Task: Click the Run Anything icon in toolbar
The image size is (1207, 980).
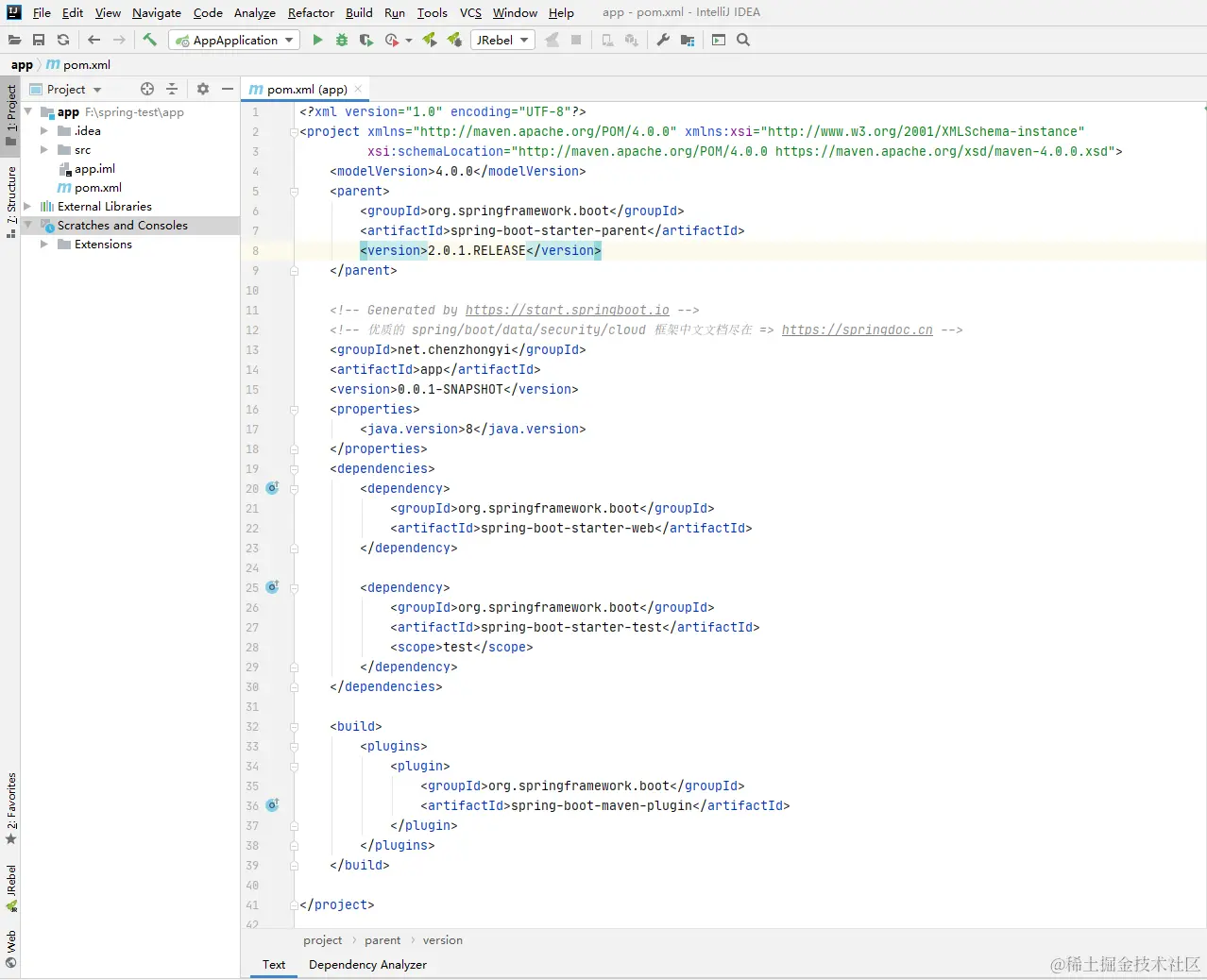Action: click(719, 40)
